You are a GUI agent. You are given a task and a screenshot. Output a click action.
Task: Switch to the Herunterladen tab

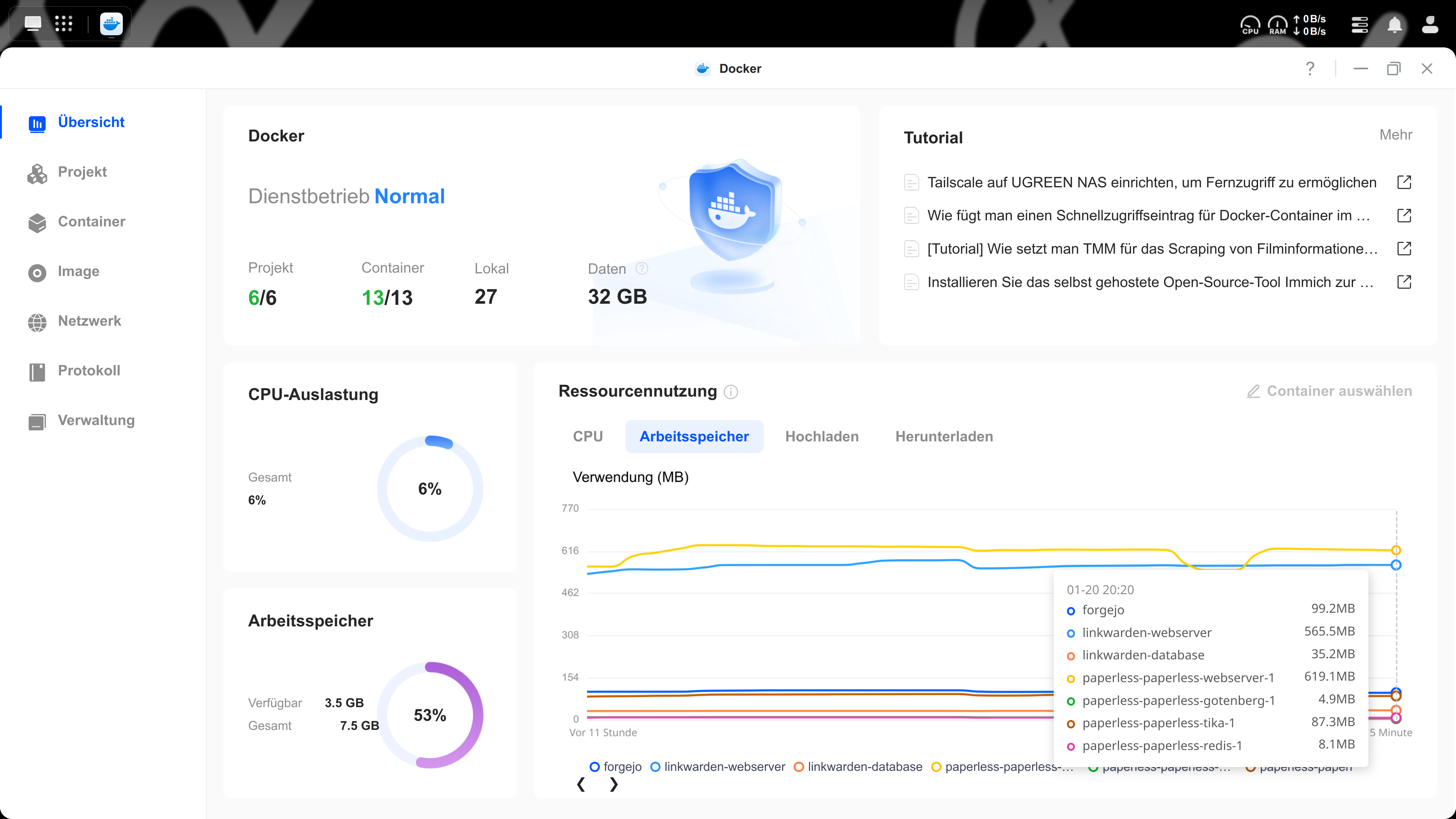click(944, 436)
